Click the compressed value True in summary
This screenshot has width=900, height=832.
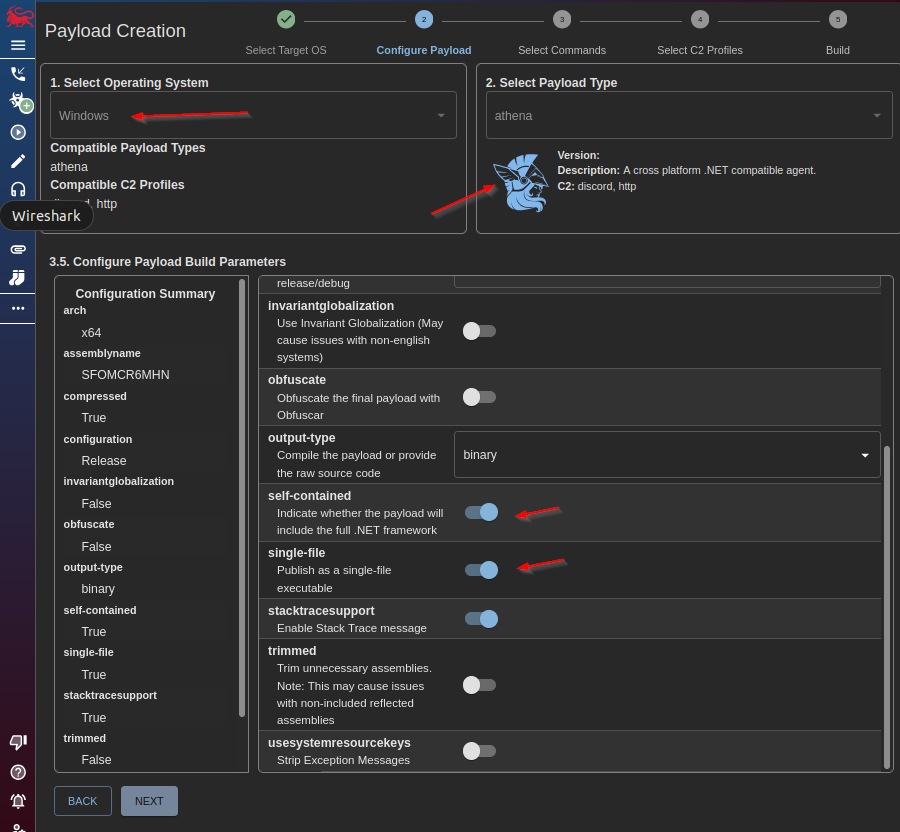click(94, 418)
